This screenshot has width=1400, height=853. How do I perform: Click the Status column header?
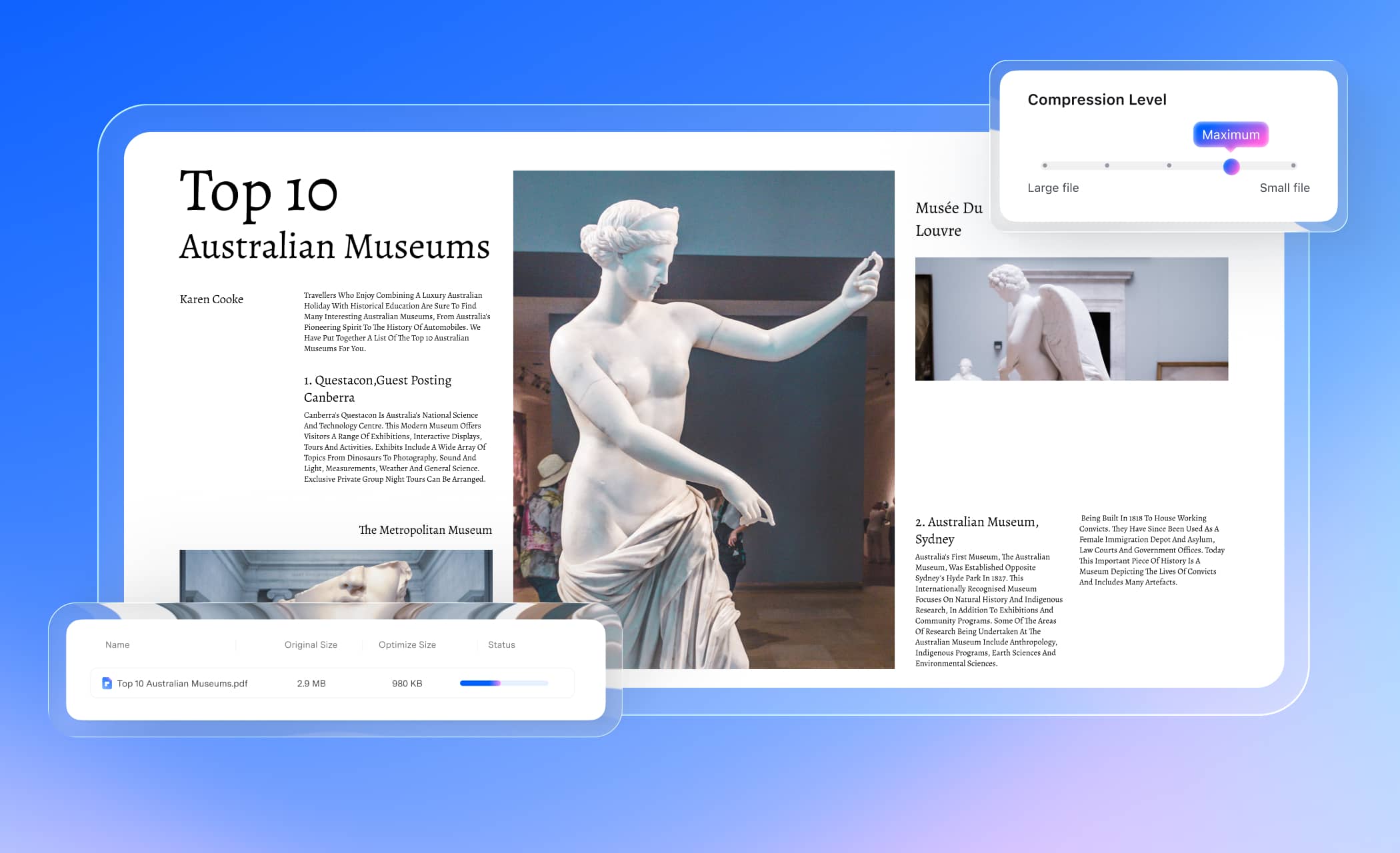(x=501, y=644)
